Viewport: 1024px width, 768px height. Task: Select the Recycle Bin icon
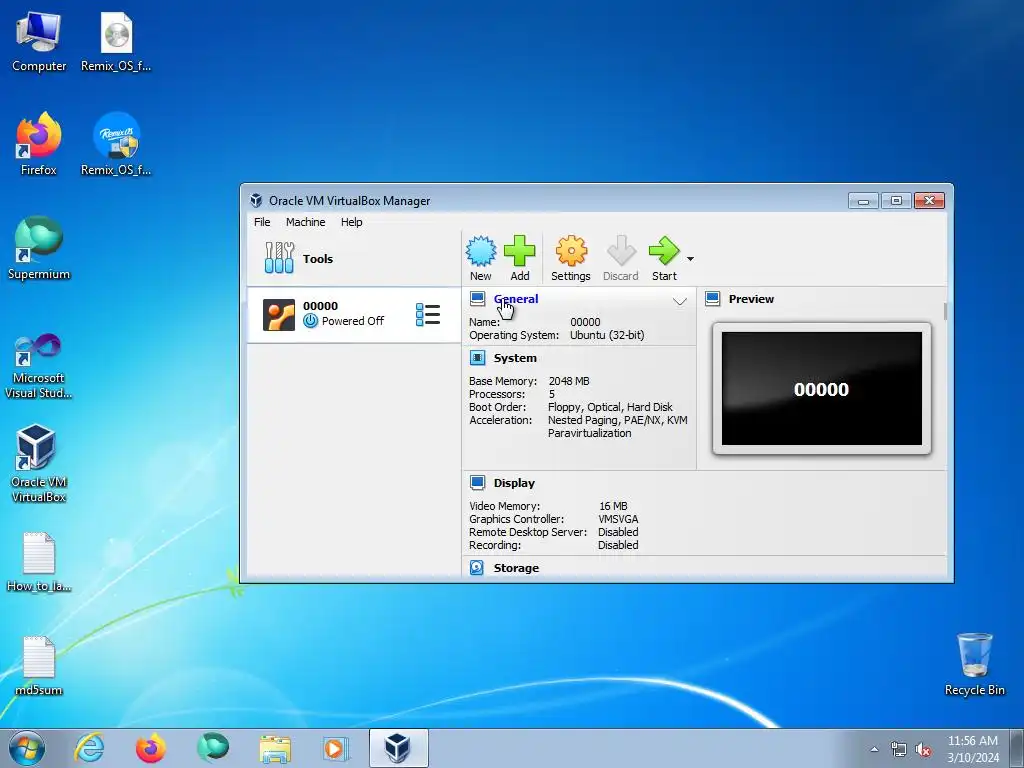pyautogui.click(x=974, y=664)
